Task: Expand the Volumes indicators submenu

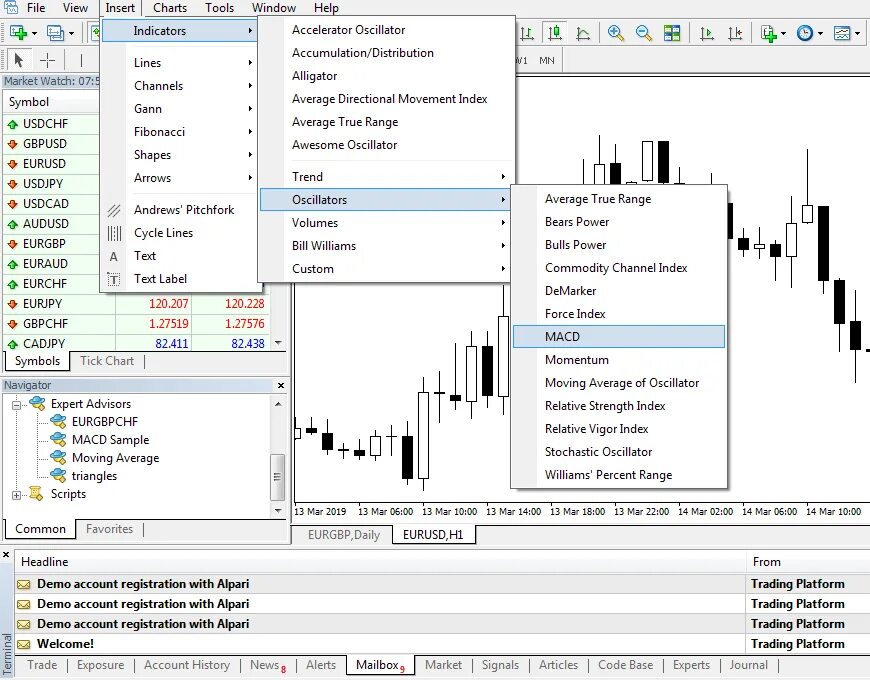Action: [x=385, y=222]
